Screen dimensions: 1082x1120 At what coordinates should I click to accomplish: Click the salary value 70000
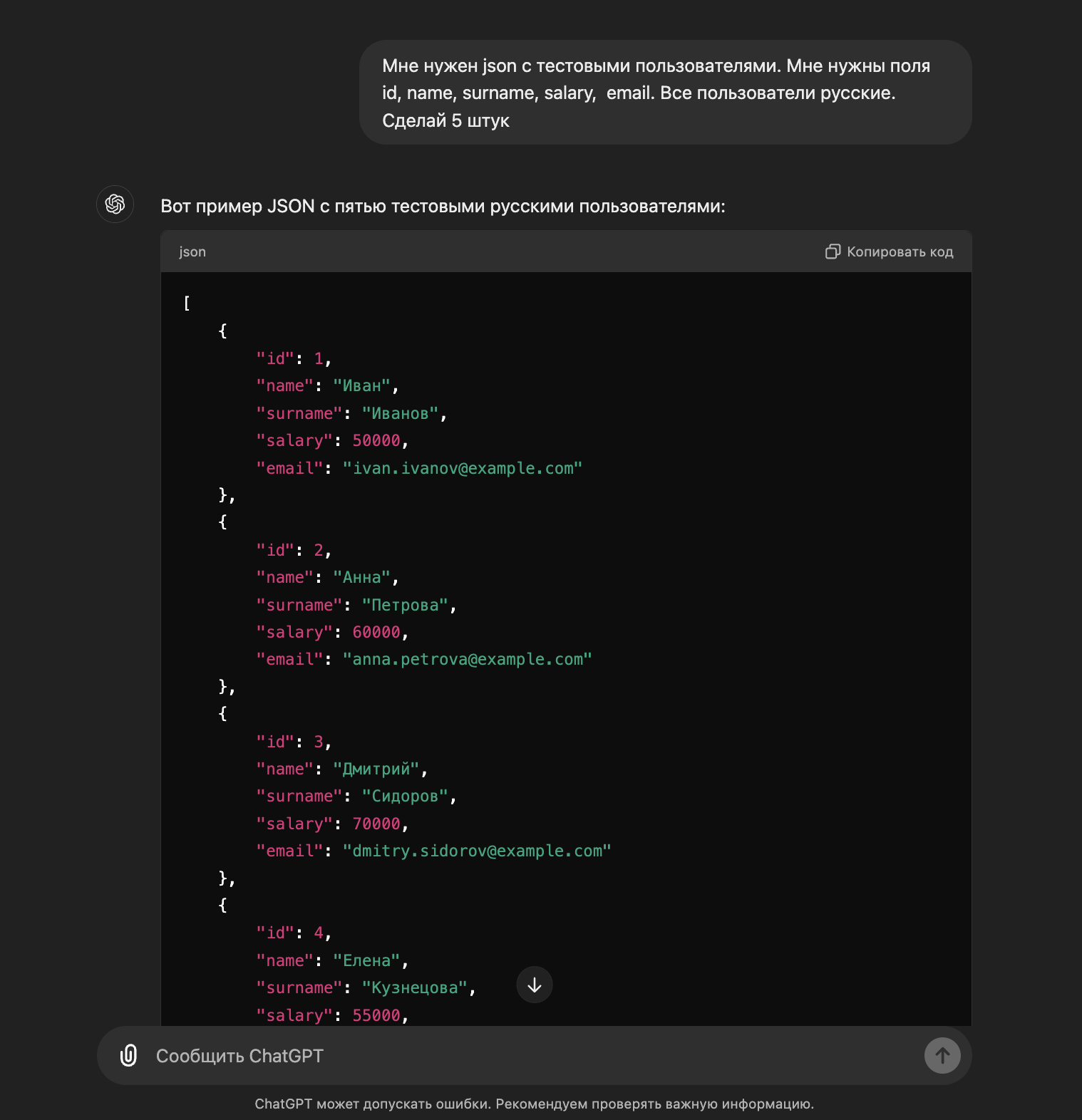(x=376, y=824)
